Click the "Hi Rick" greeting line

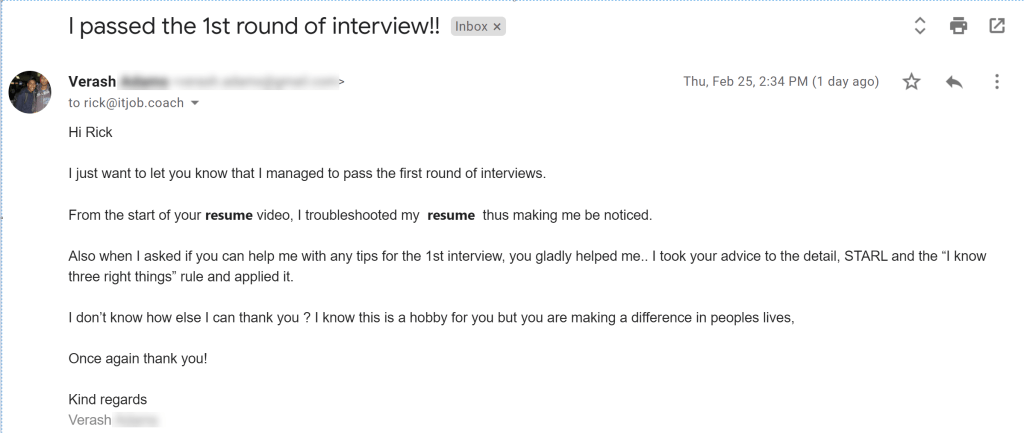click(92, 131)
